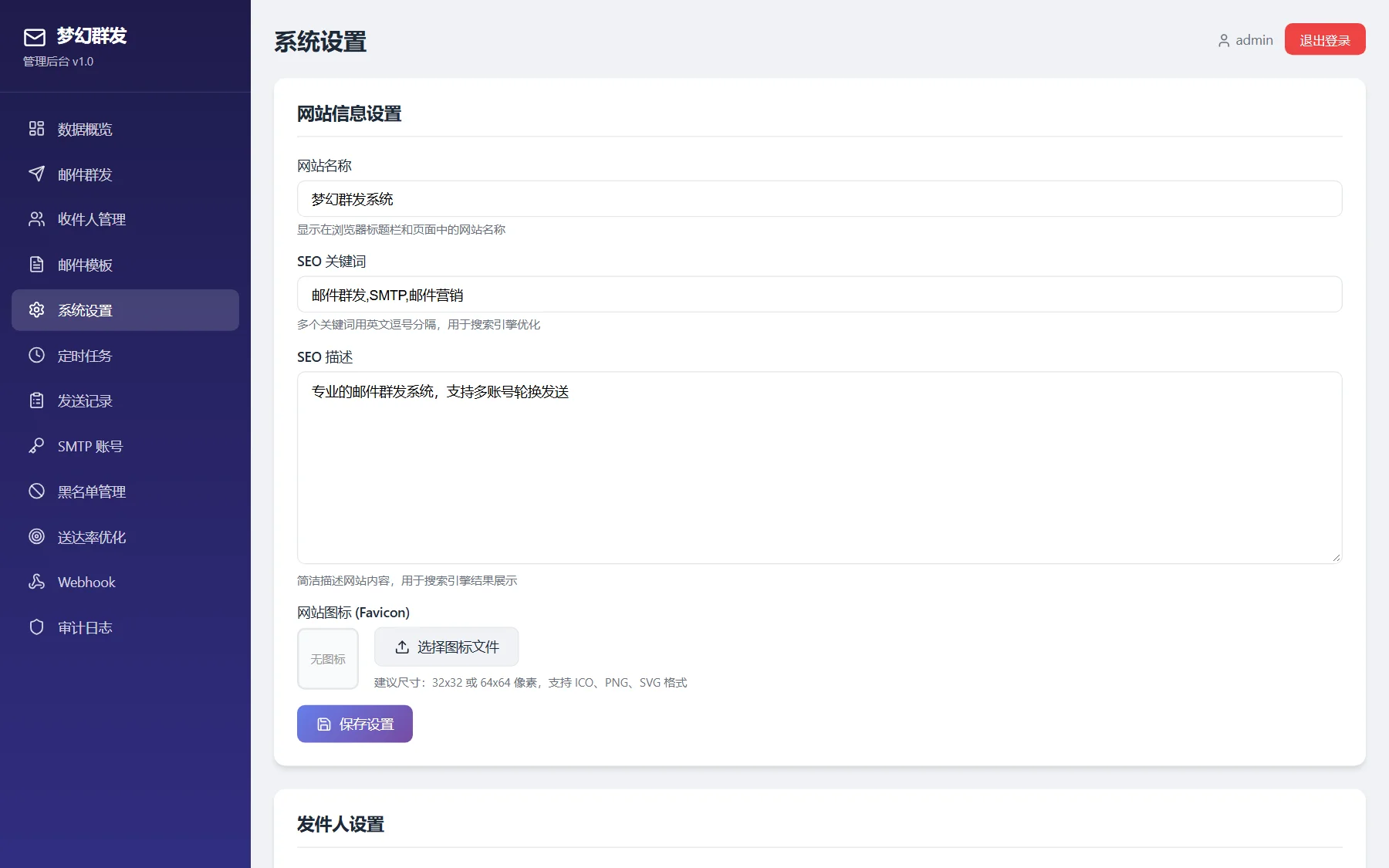Screen dimensions: 1389x868
Task: Click hint text 显示在浏览器标题栏和页面中的网站名称
Action: click(x=401, y=230)
